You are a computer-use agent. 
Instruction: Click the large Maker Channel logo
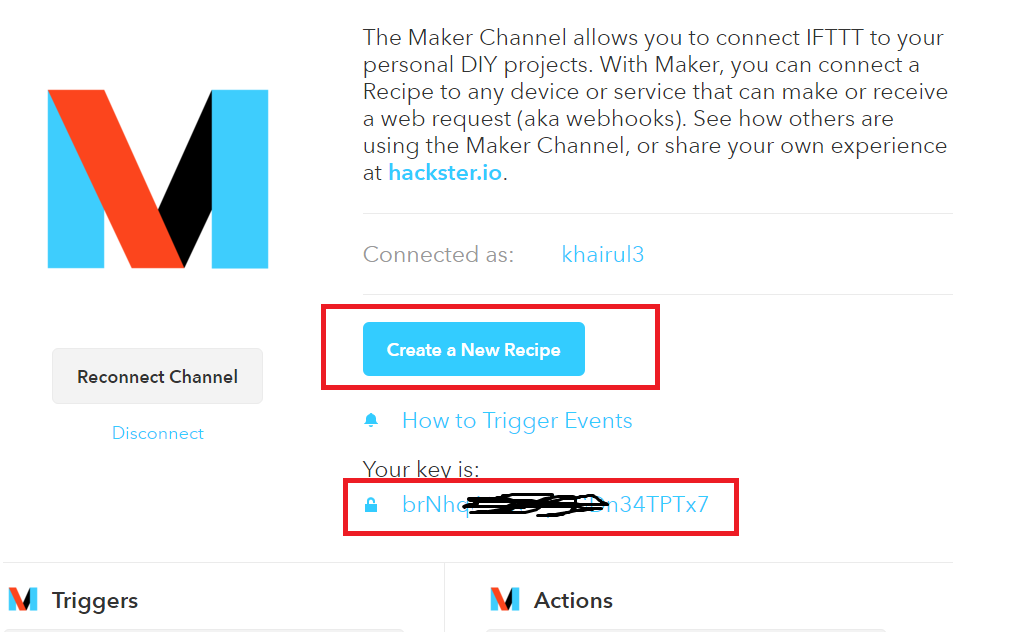coord(158,179)
